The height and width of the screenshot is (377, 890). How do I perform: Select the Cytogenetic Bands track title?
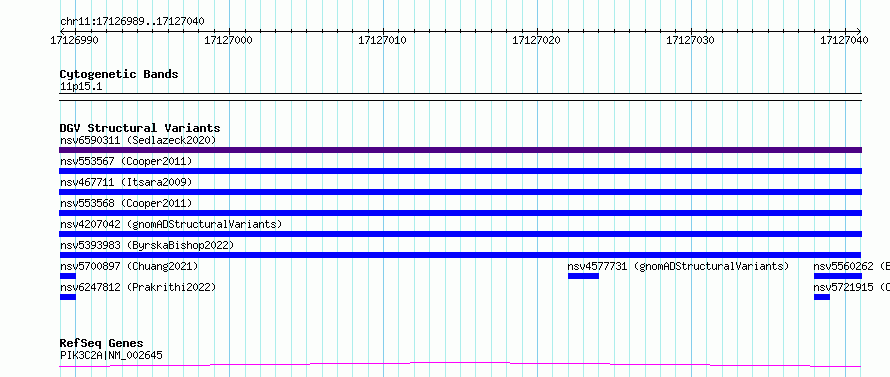119,74
